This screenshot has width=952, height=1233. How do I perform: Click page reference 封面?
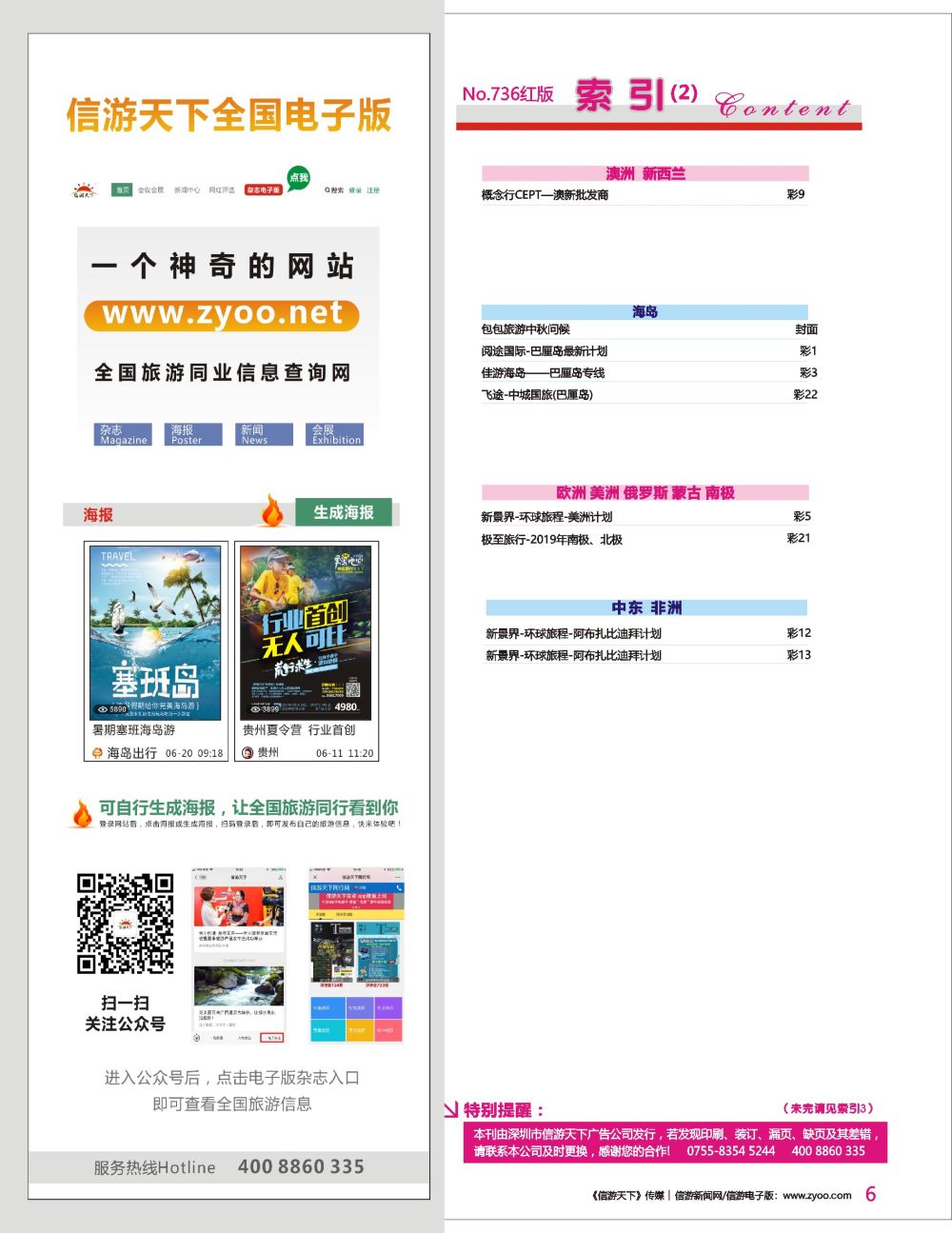(806, 329)
